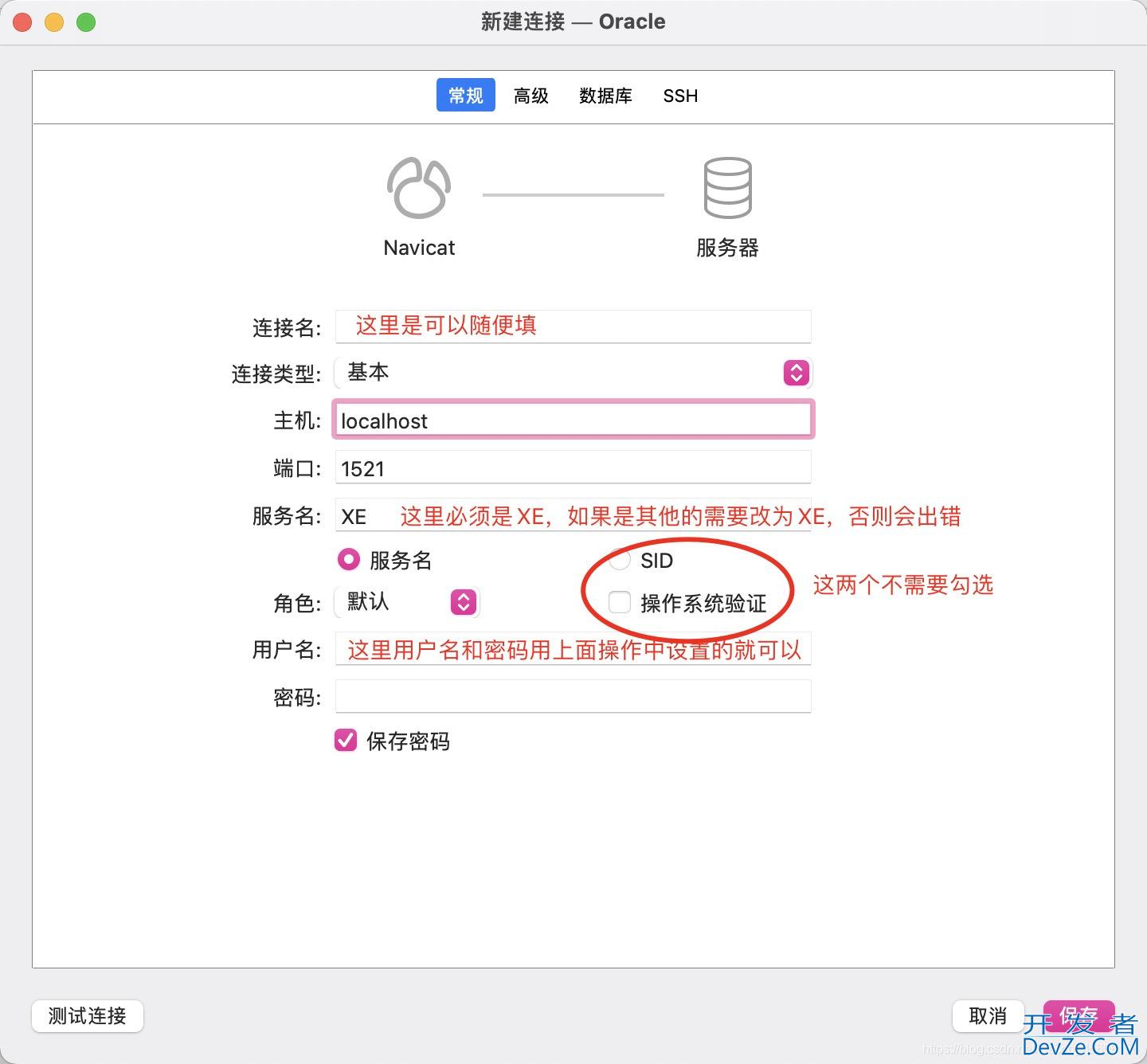This screenshot has height=1064, width=1147.
Task: Click the Navicat logo icon
Action: (419, 188)
